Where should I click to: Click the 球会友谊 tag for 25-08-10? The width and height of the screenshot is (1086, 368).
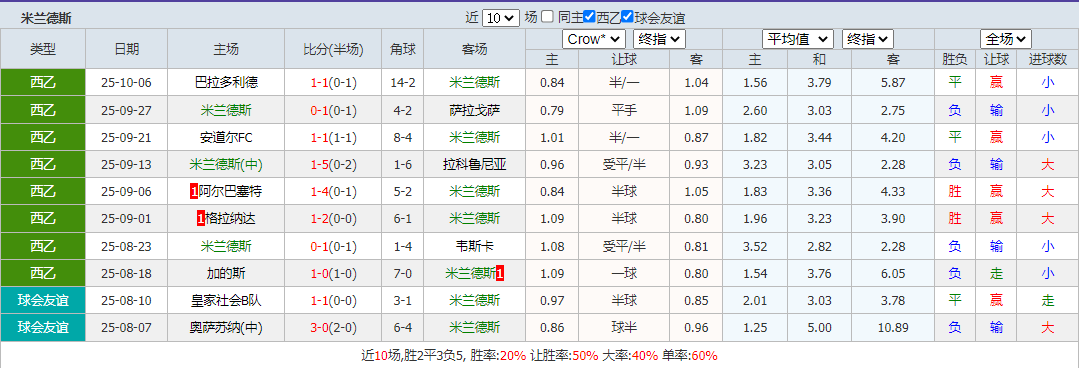point(43,301)
